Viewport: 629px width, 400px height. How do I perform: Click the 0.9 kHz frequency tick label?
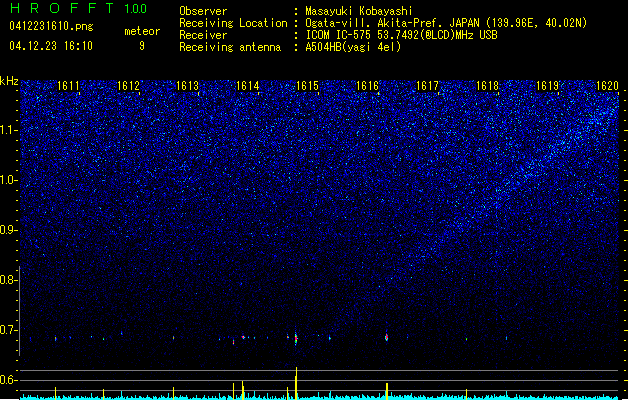(x=7, y=230)
